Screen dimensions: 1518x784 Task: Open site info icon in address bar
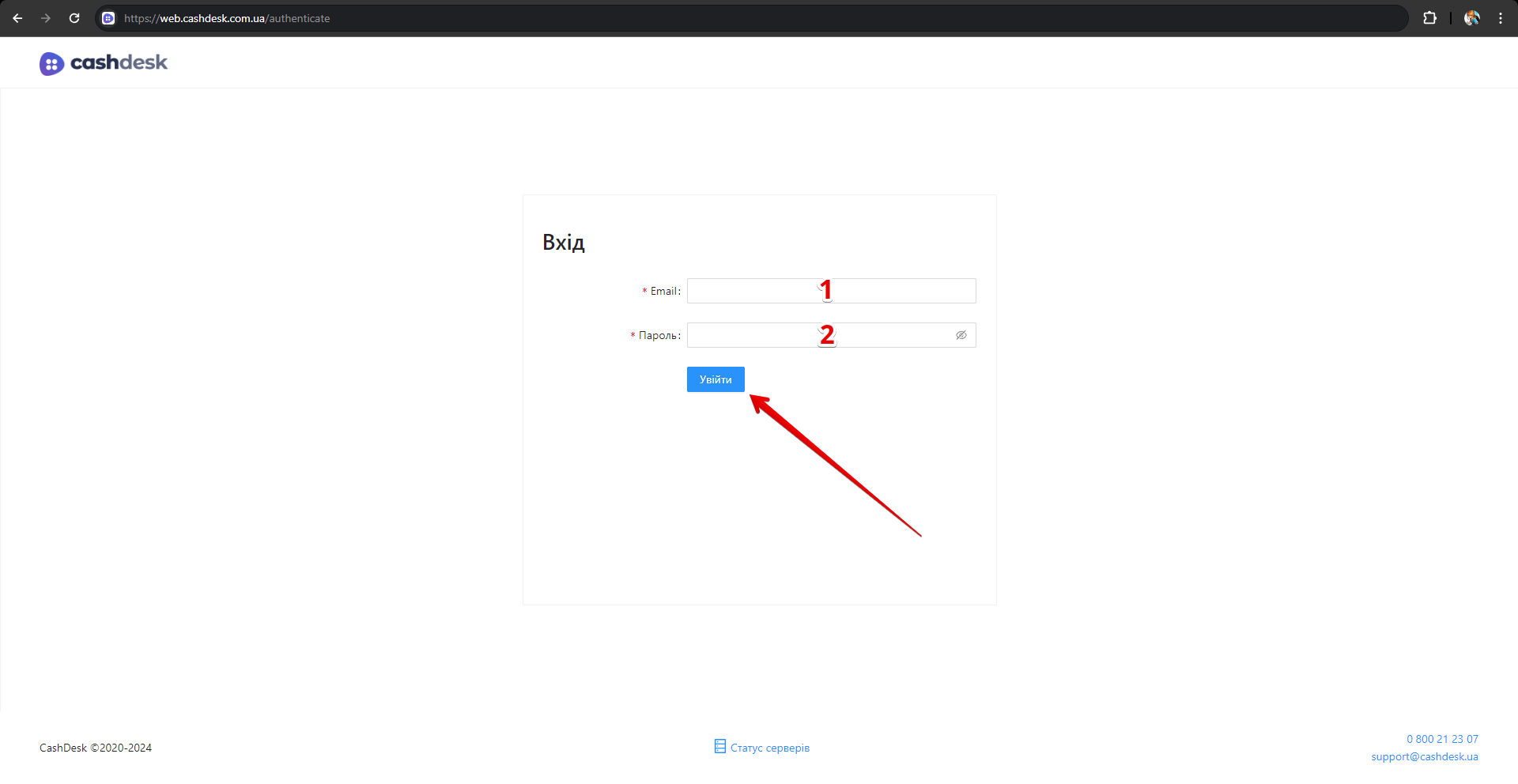(x=109, y=18)
